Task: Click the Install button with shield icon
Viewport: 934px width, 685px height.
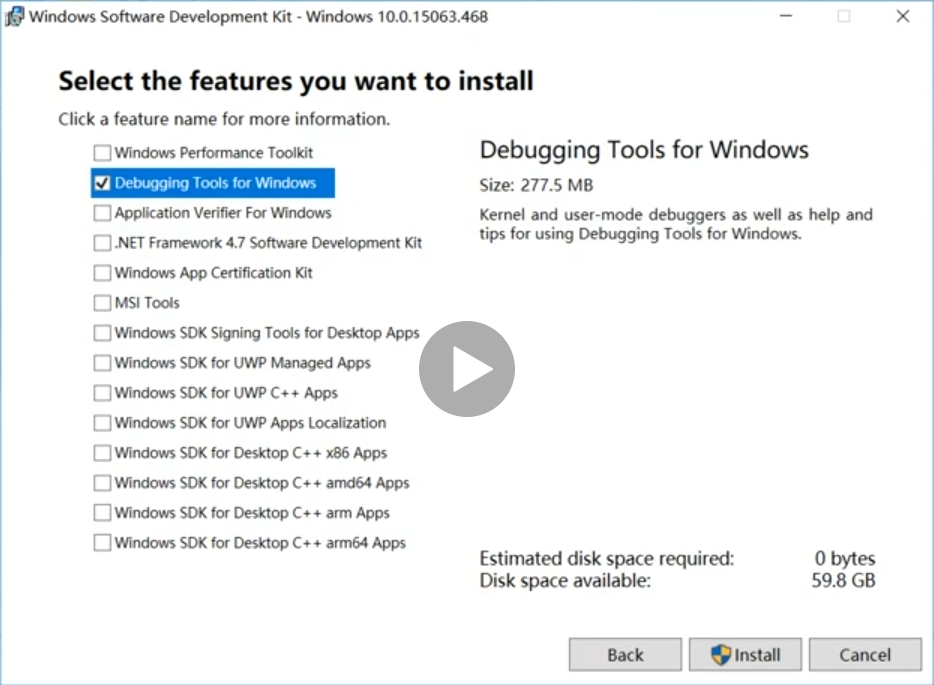Action: [x=745, y=655]
